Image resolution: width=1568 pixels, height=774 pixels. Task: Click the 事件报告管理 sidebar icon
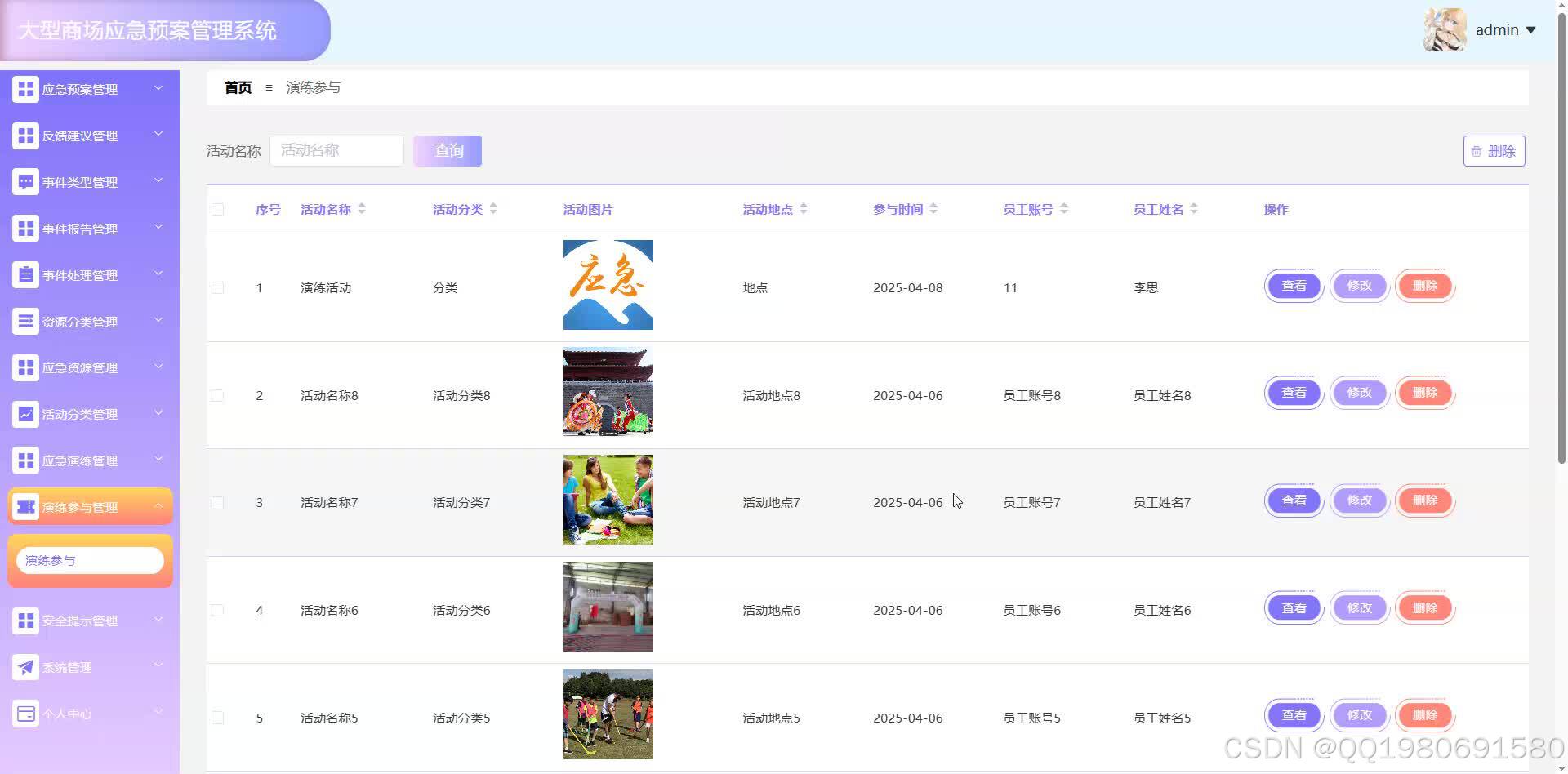click(x=25, y=228)
